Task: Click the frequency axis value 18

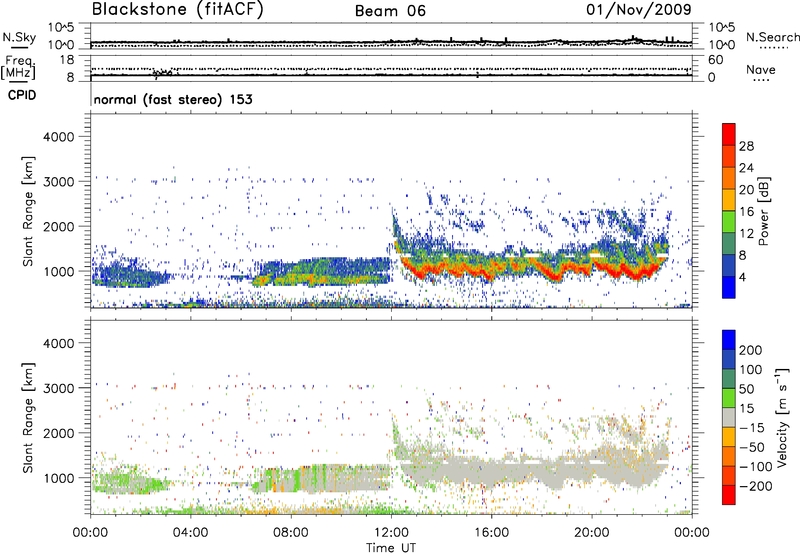Action: [x=67, y=60]
